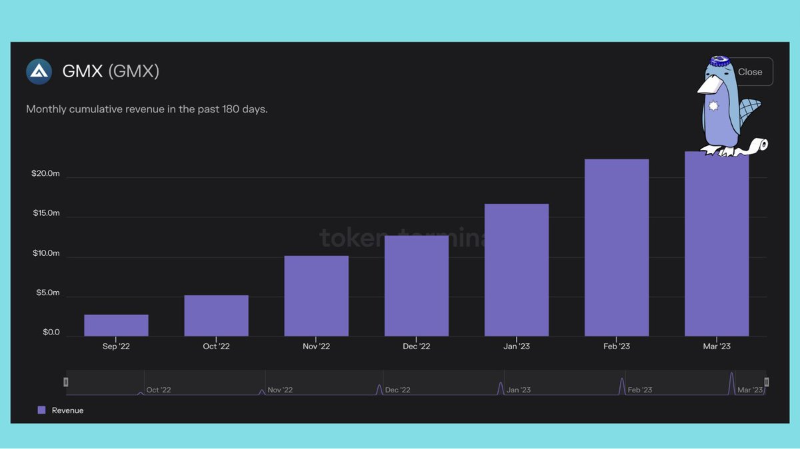
Task: Select the Nov '22 revenue bar
Action: point(316,296)
